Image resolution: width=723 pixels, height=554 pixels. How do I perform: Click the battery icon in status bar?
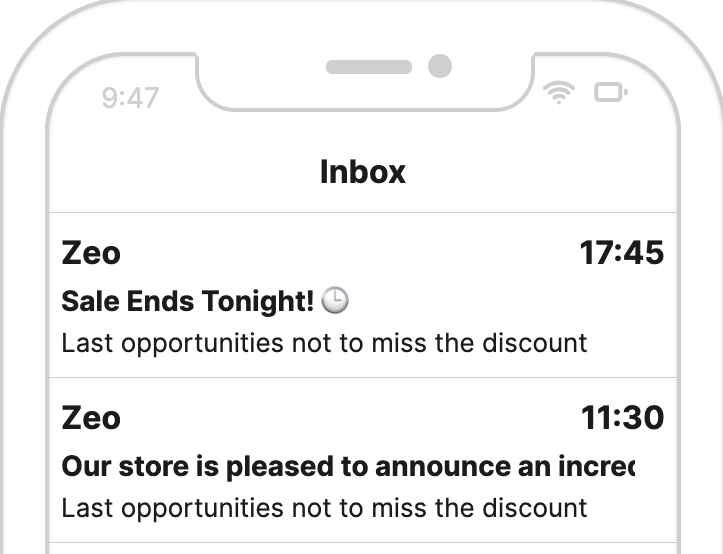click(610, 92)
